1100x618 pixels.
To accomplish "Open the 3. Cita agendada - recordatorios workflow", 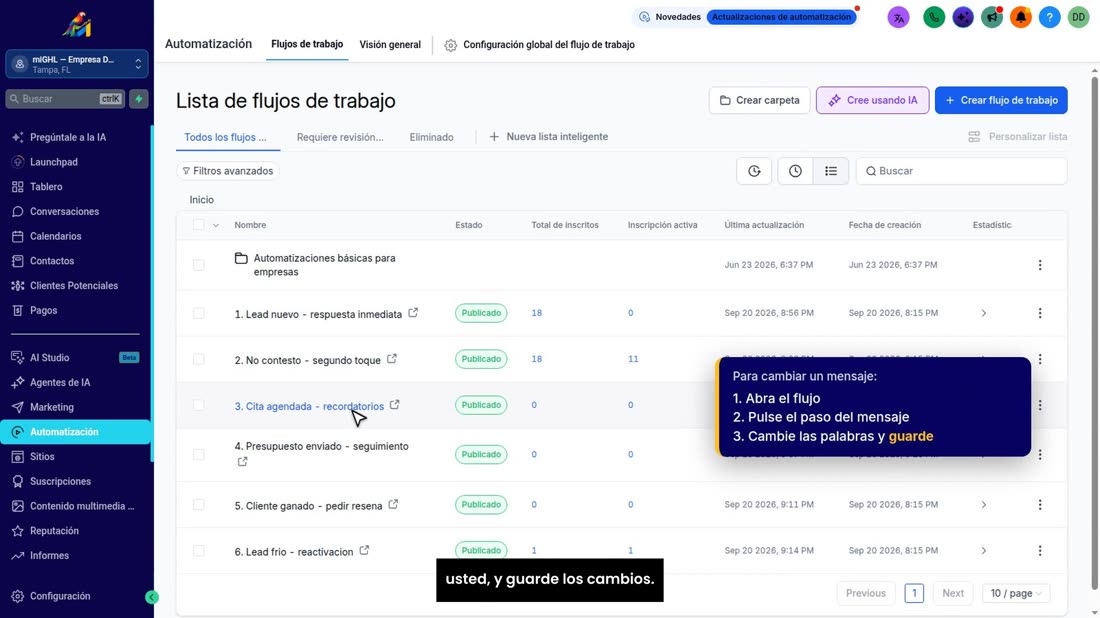I will click(x=309, y=406).
